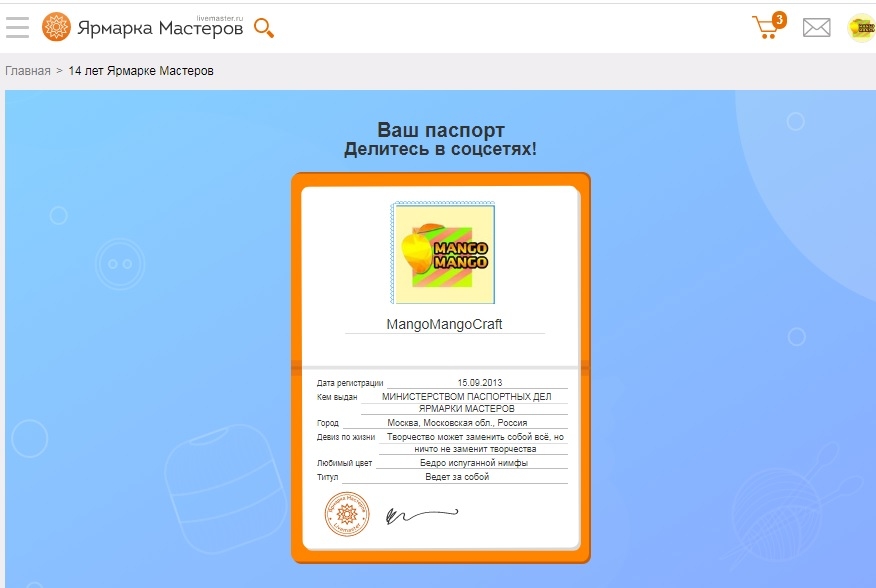Click the Титул label
The height and width of the screenshot is (588, 876).
click(x=327, y=477)
